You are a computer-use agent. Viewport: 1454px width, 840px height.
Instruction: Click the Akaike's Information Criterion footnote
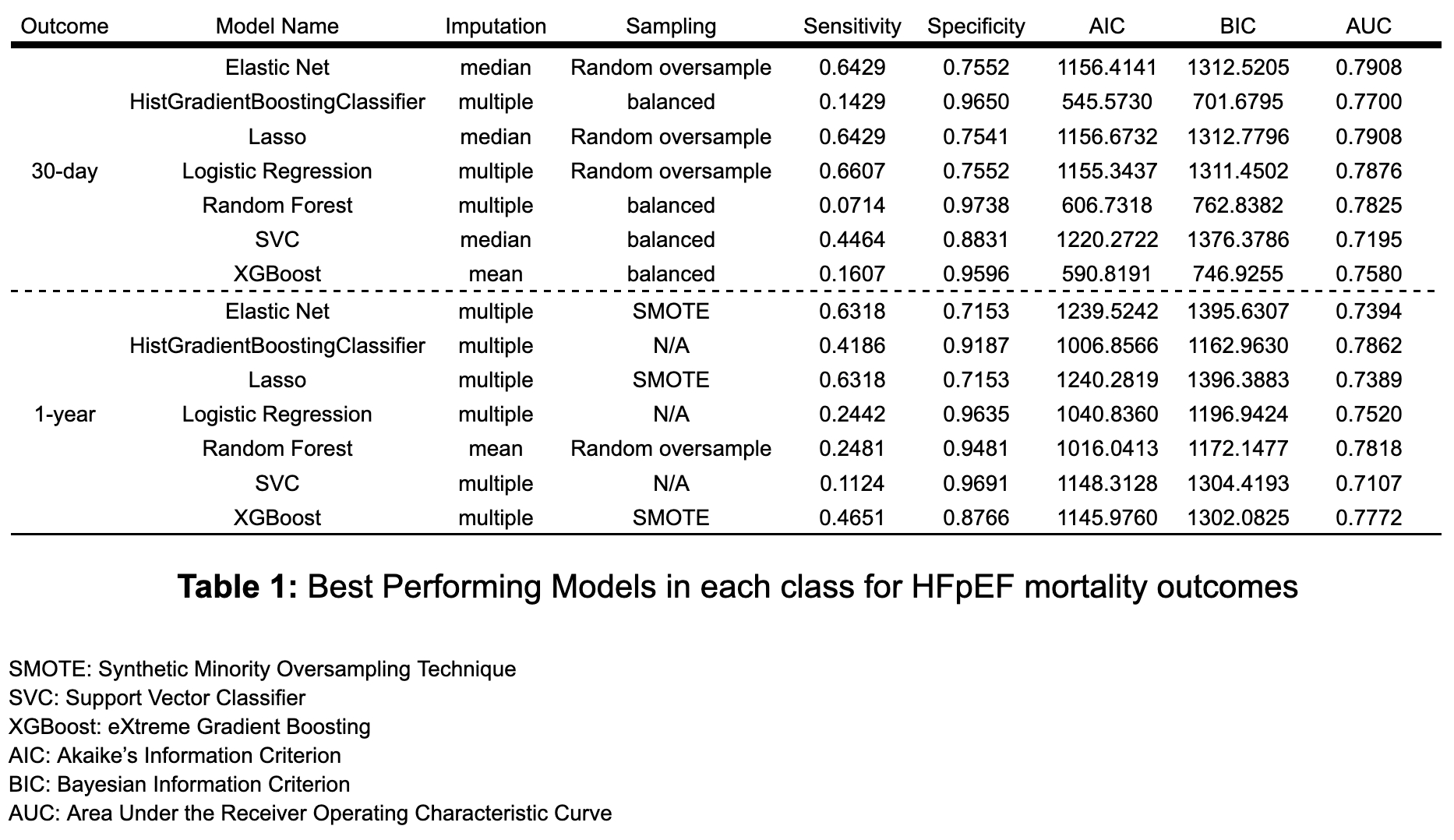(x=175, y=756)
